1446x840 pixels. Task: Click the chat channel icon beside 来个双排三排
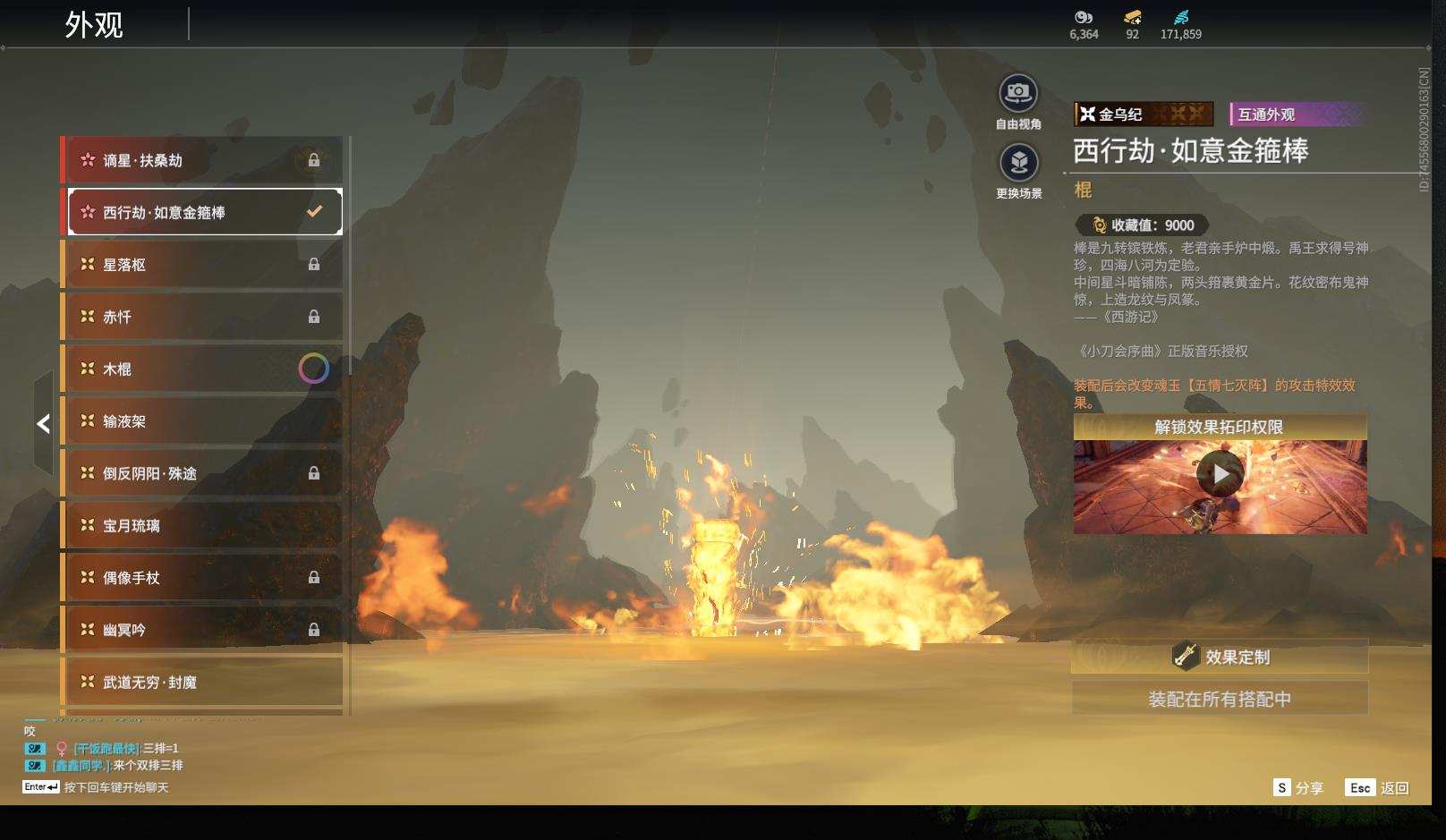[x=35, y=766]
